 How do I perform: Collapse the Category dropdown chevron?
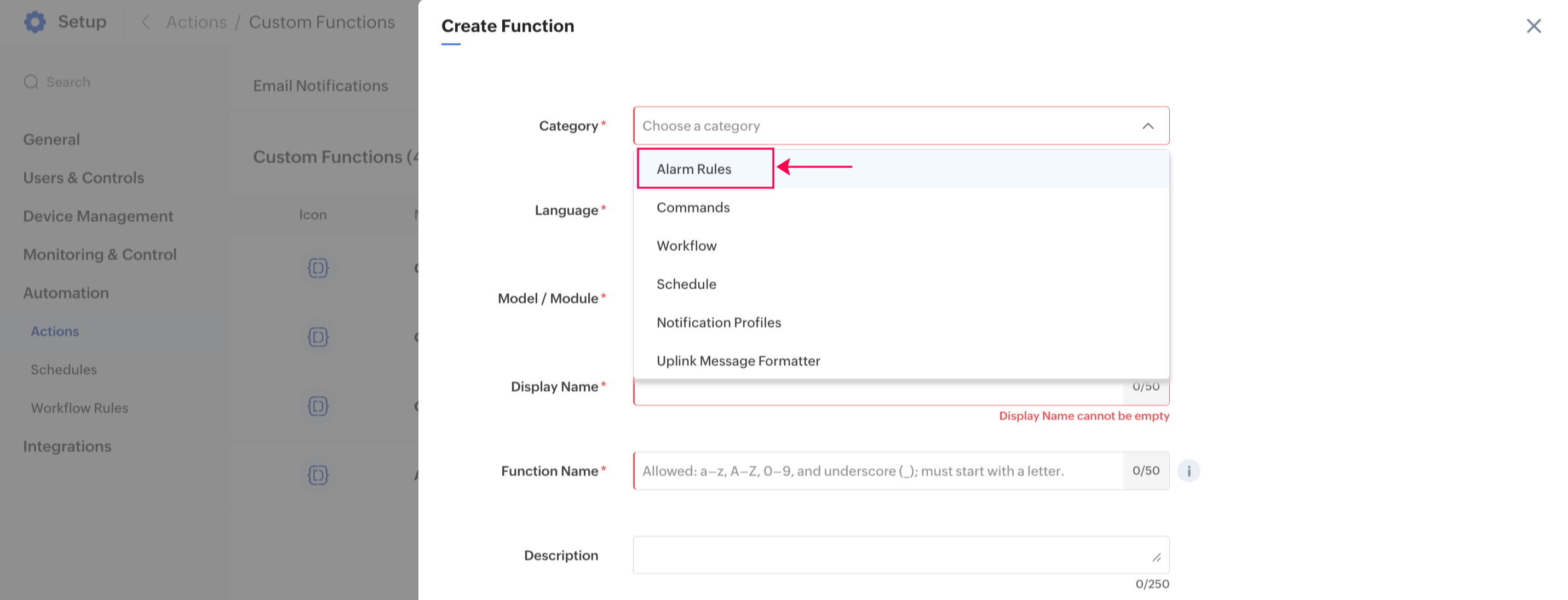tap(1147, 126)
